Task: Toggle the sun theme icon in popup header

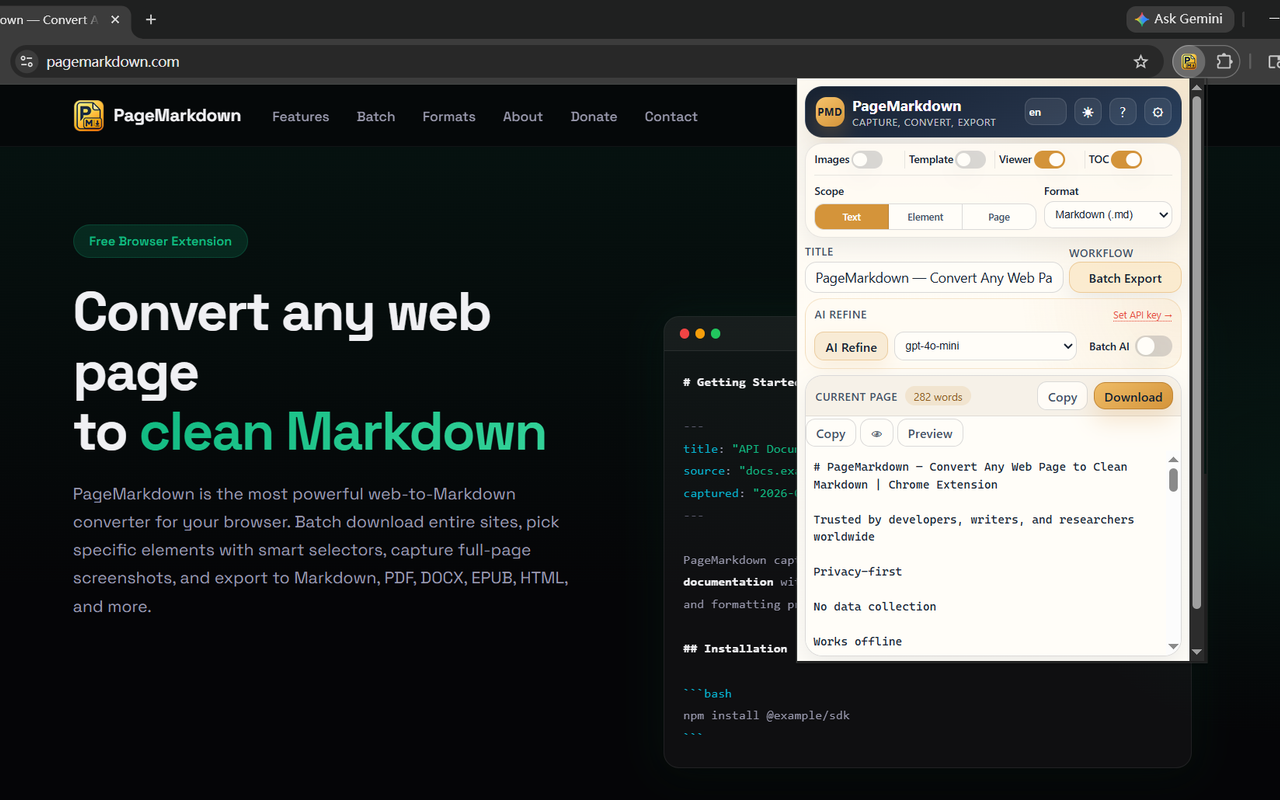Action: (1088, 112)
